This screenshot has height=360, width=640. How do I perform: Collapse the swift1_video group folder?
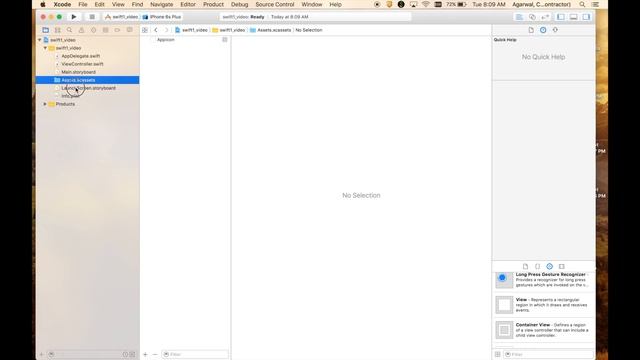coord(45,48)
